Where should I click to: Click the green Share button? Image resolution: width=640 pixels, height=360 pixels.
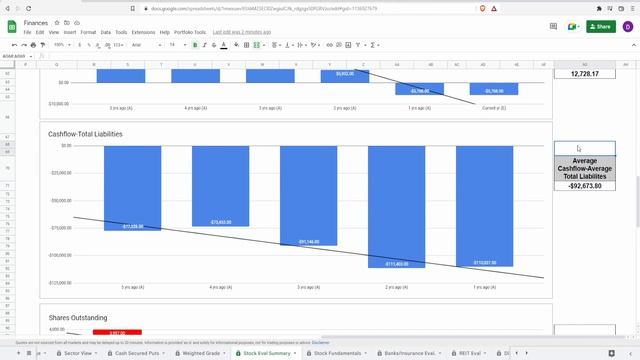tap(601, 27)
